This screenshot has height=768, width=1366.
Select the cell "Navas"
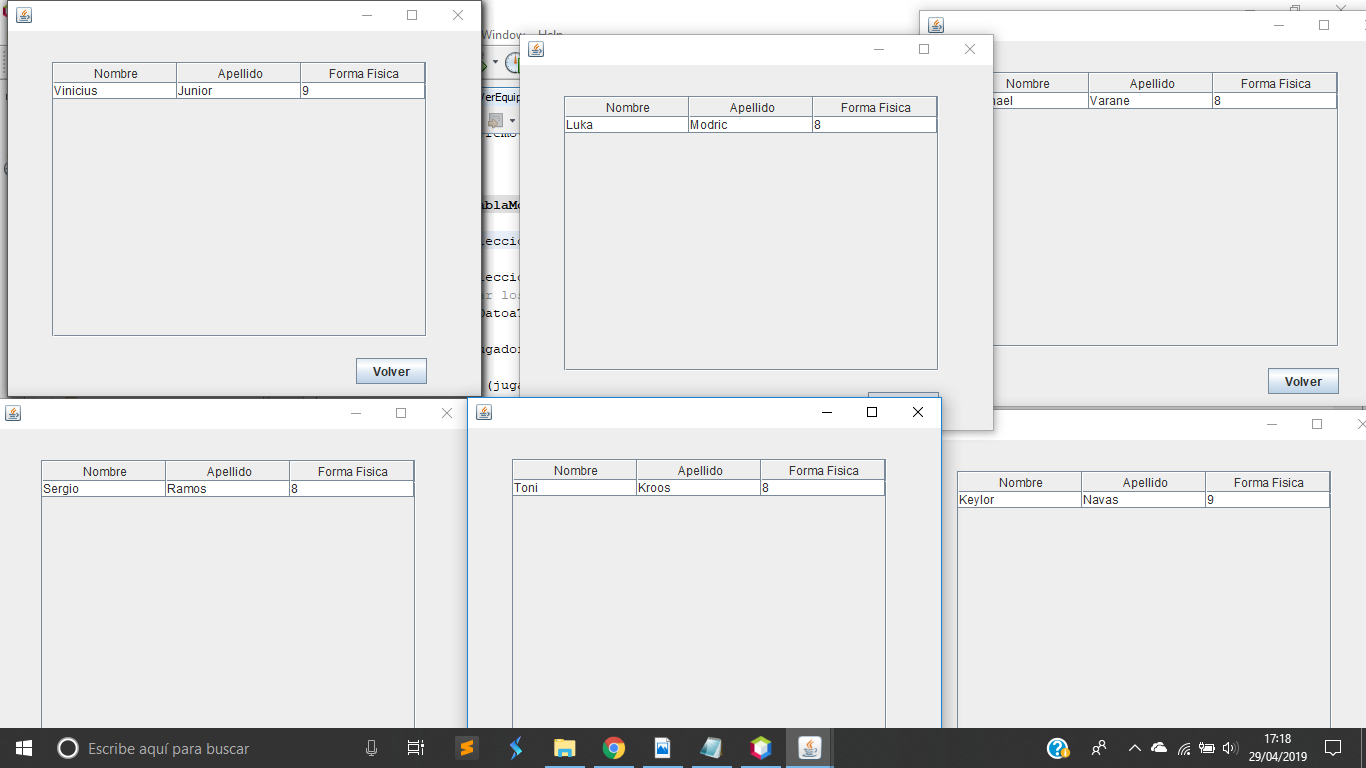[x=1144, y=500]
